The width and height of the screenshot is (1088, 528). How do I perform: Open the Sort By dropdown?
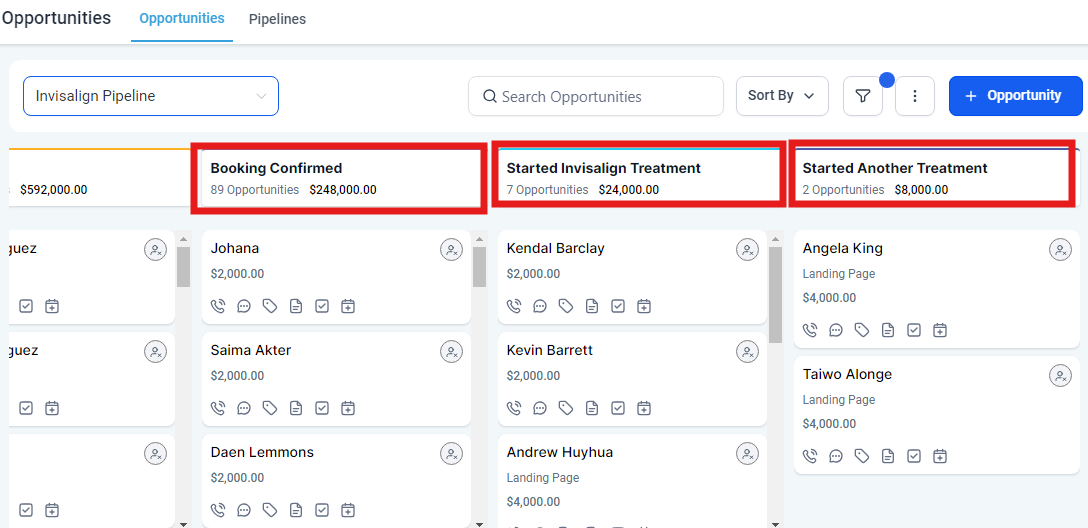pyautogui.click(x=782, y=96)
